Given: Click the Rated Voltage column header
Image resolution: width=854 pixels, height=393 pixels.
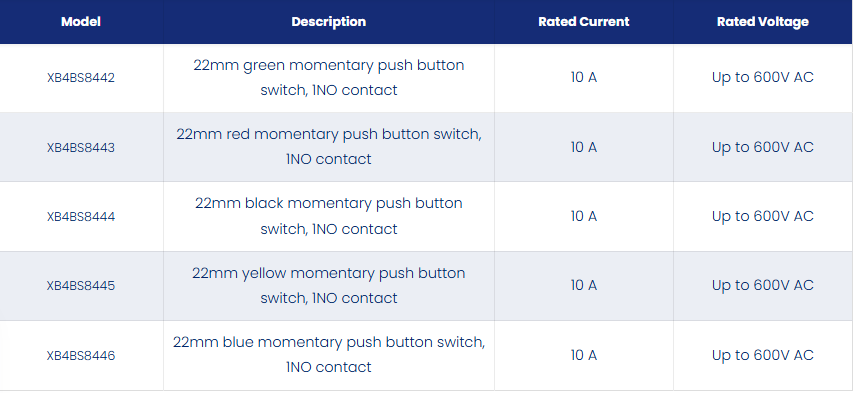Looking at the screenshot, I should 762,22.
